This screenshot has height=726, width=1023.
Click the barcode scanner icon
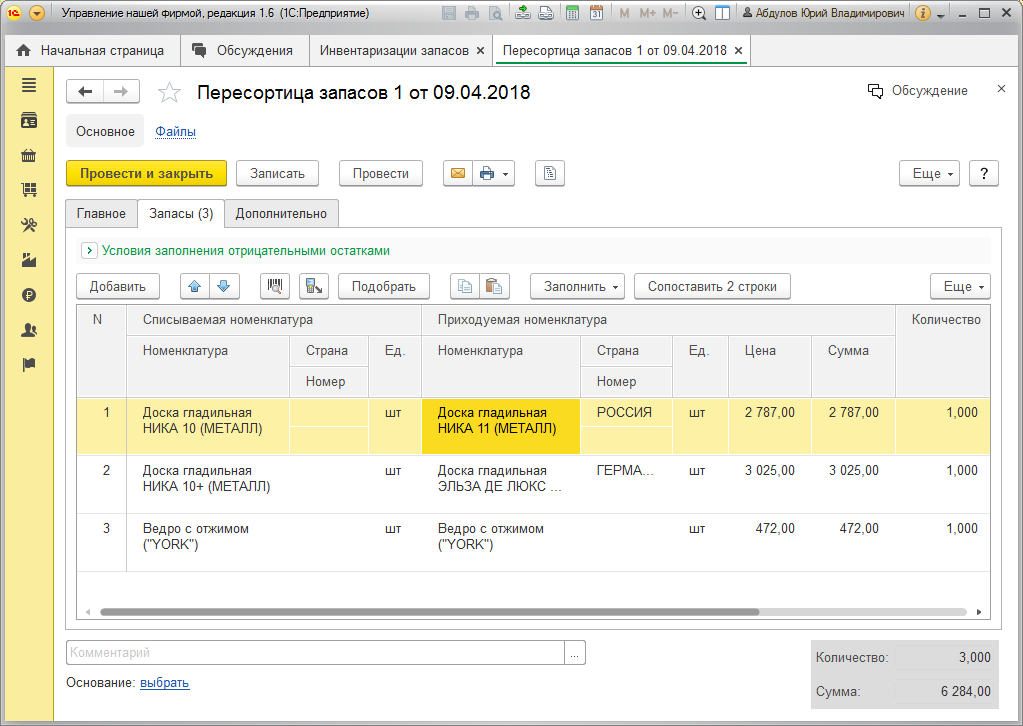275,286
